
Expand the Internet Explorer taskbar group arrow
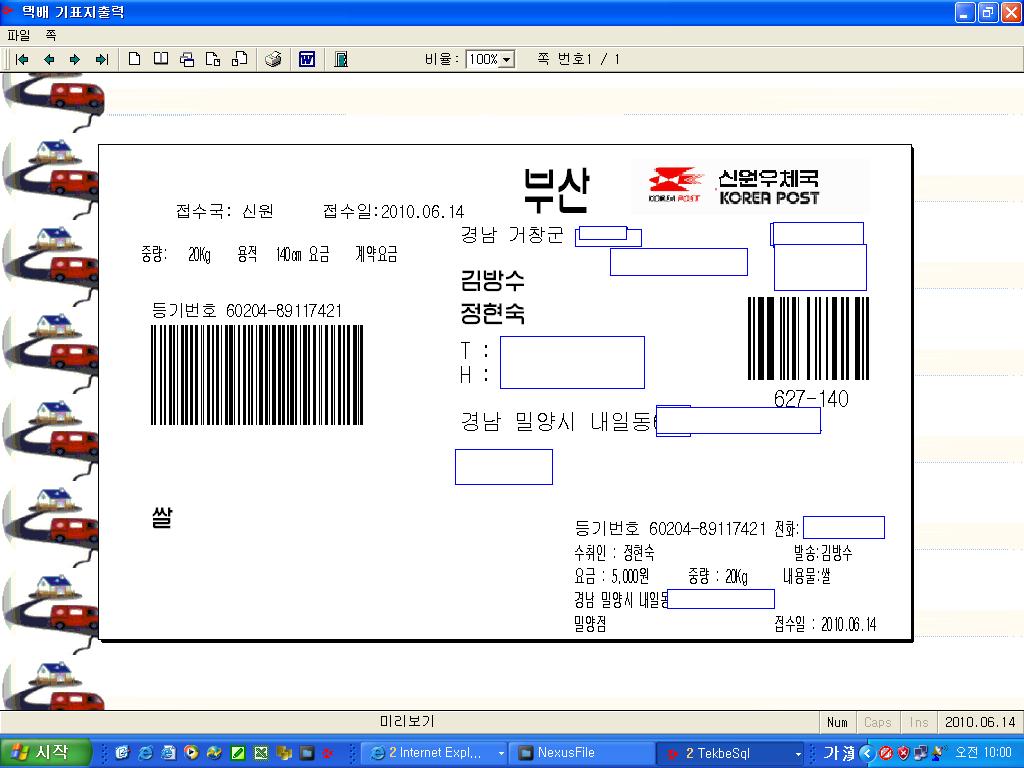(501, 754)
